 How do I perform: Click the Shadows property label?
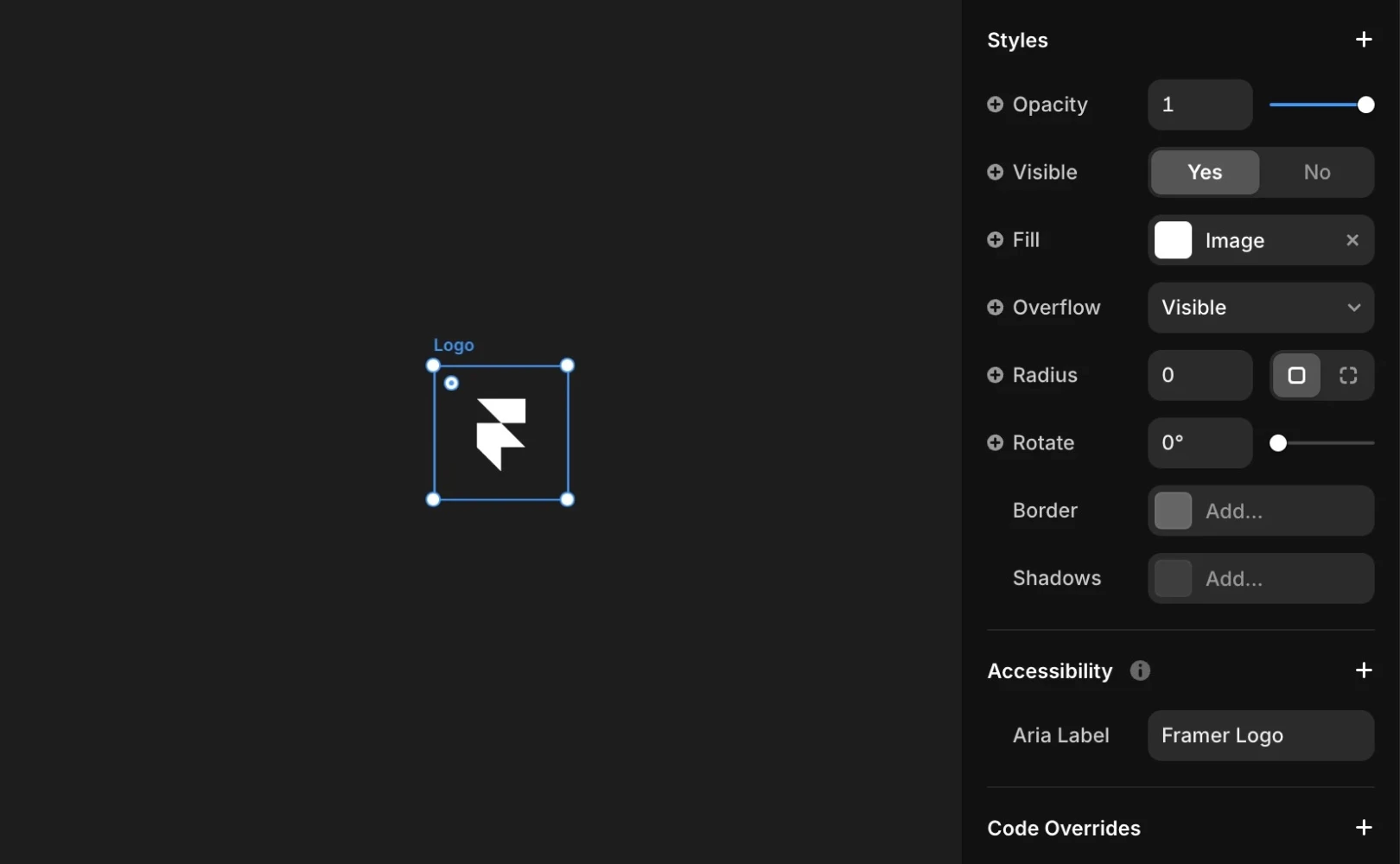coord(1057,578)
